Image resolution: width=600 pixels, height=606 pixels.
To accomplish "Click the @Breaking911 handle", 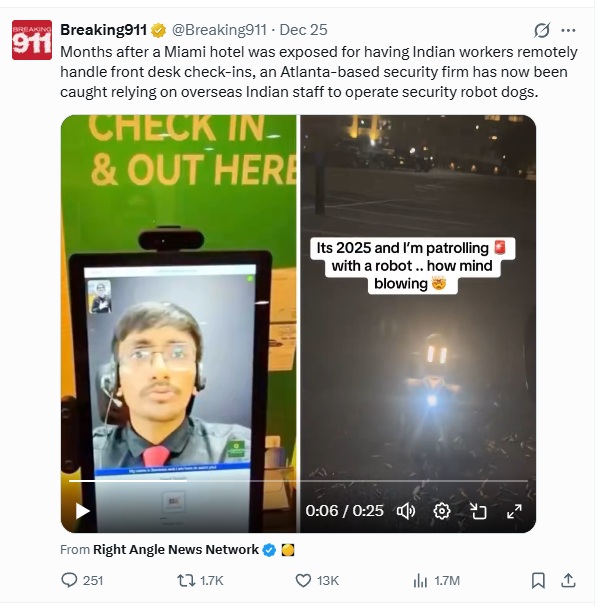I will coord(219,30).
